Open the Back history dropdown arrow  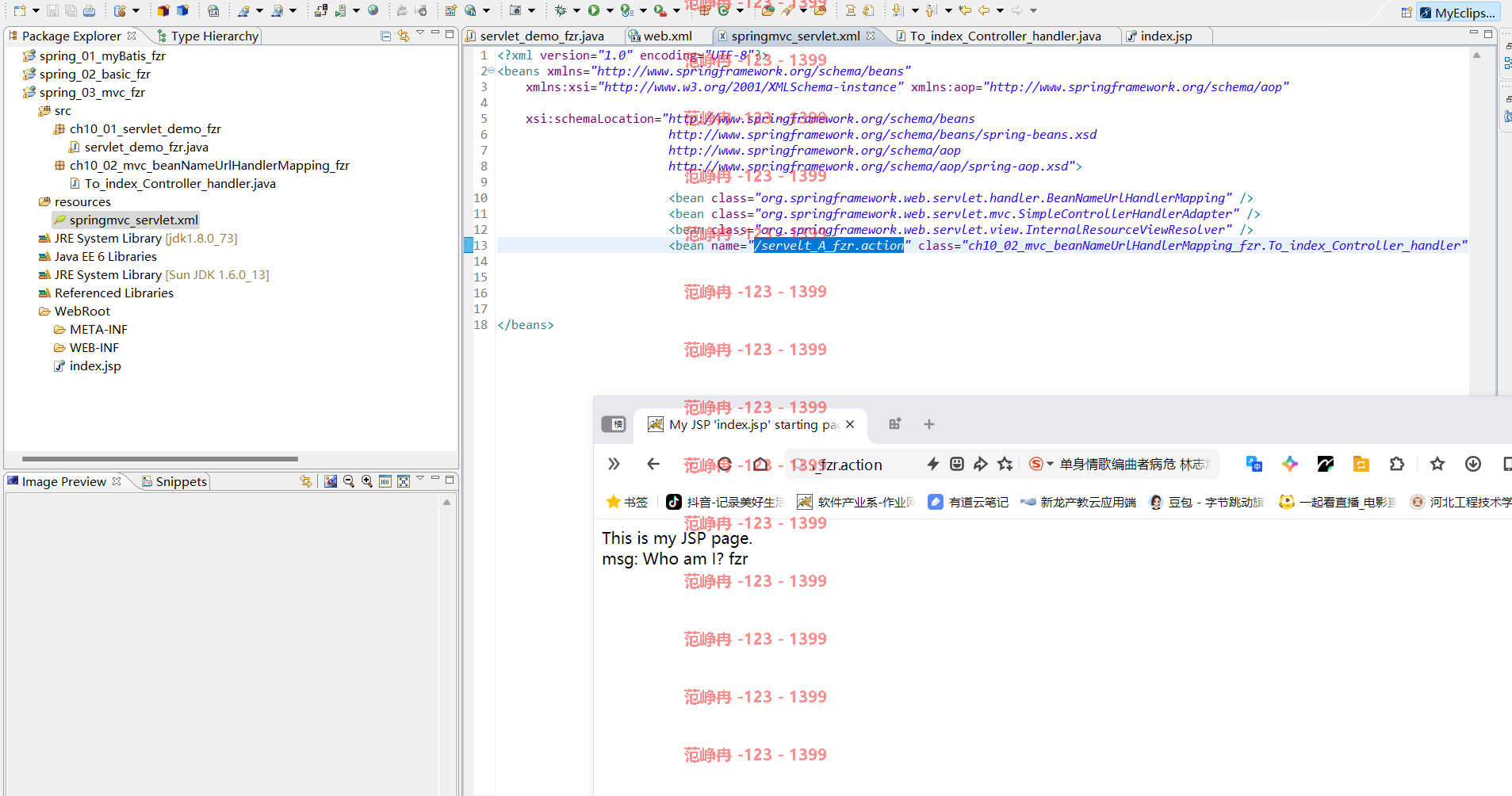click(x=1000, y=10)
